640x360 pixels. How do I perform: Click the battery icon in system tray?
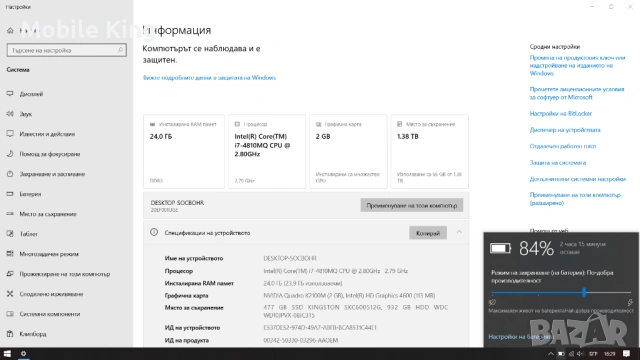[x=561, y=354]
